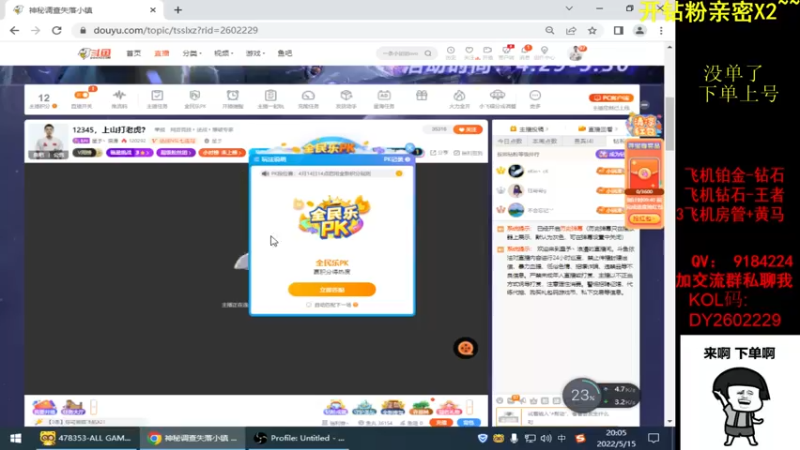Click the orange PC客户端 button

click(x=611, y=98)
